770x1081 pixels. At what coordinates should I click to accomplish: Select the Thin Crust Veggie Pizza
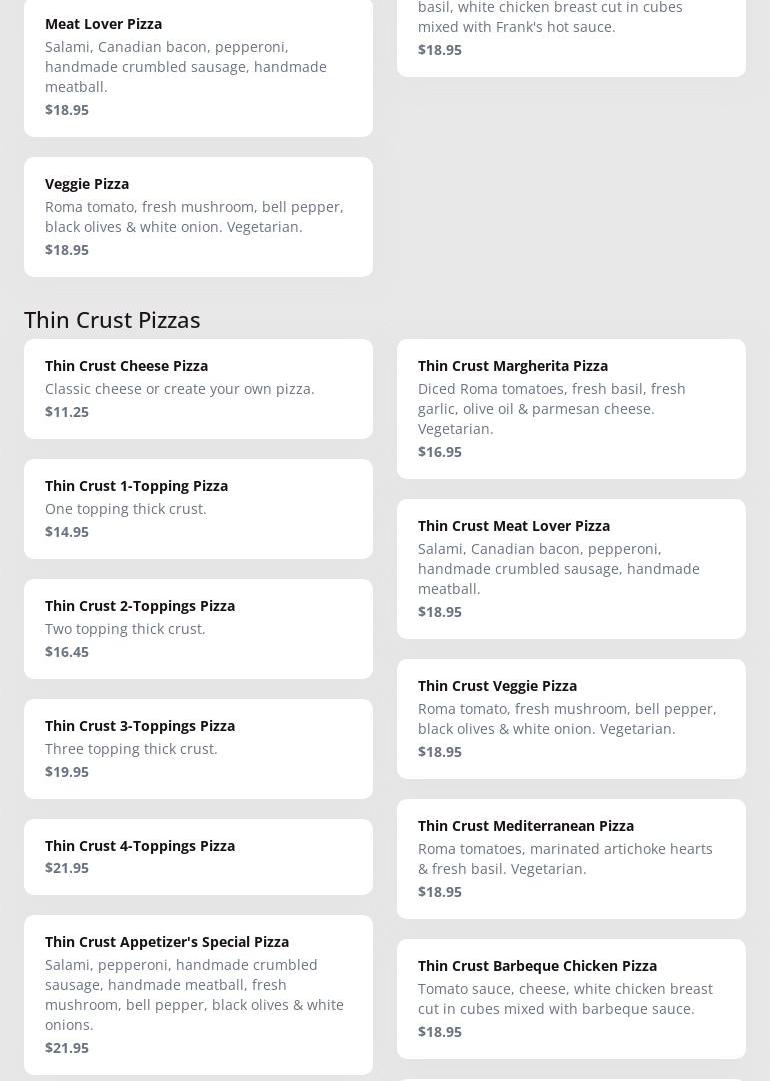tap(570, 718)
